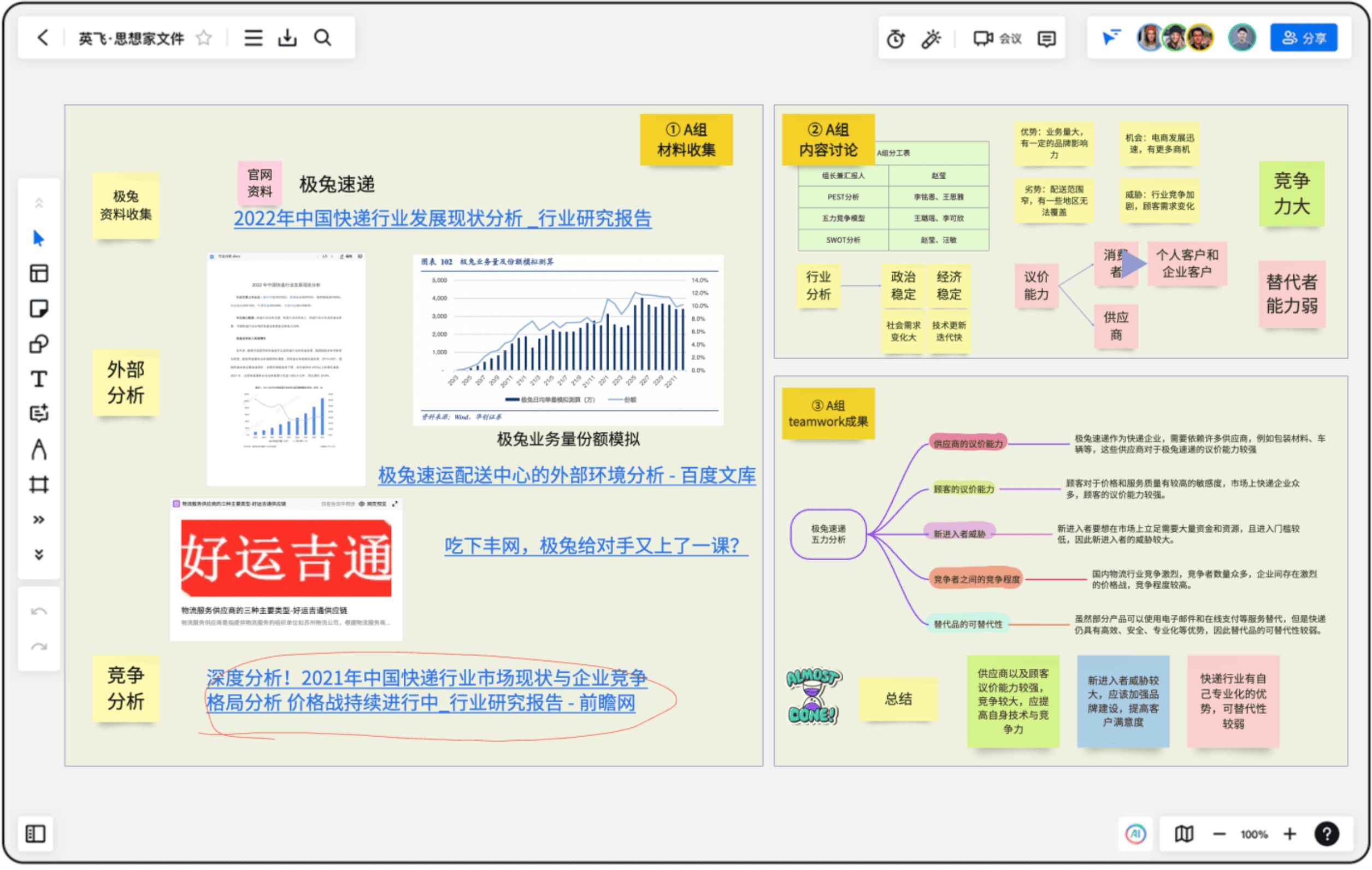Start a 会议 video meeting

pyautogui.click(x=997, y=39)
